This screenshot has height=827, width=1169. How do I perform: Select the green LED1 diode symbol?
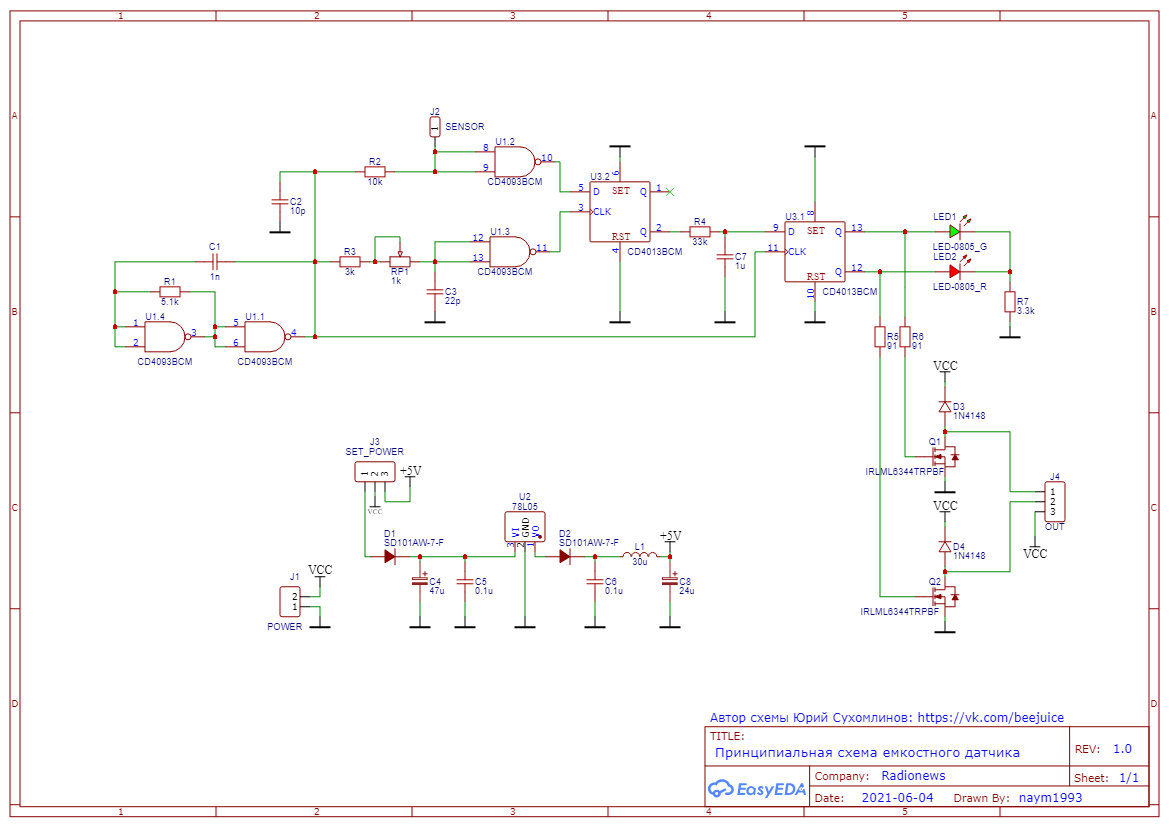tap(954, 232)
